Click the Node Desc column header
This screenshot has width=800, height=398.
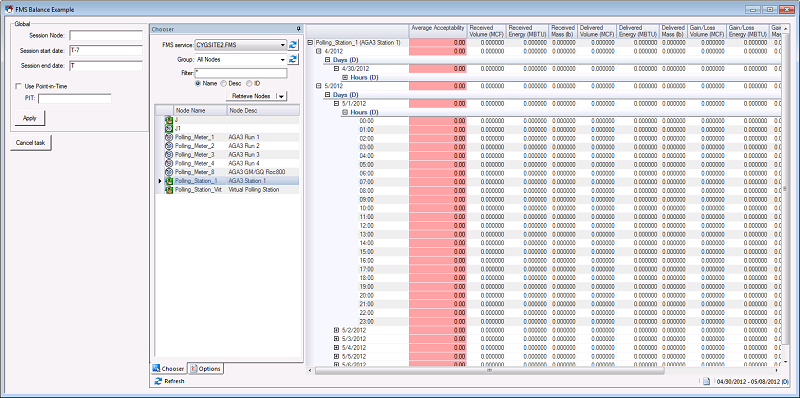[x=263, y=110]
